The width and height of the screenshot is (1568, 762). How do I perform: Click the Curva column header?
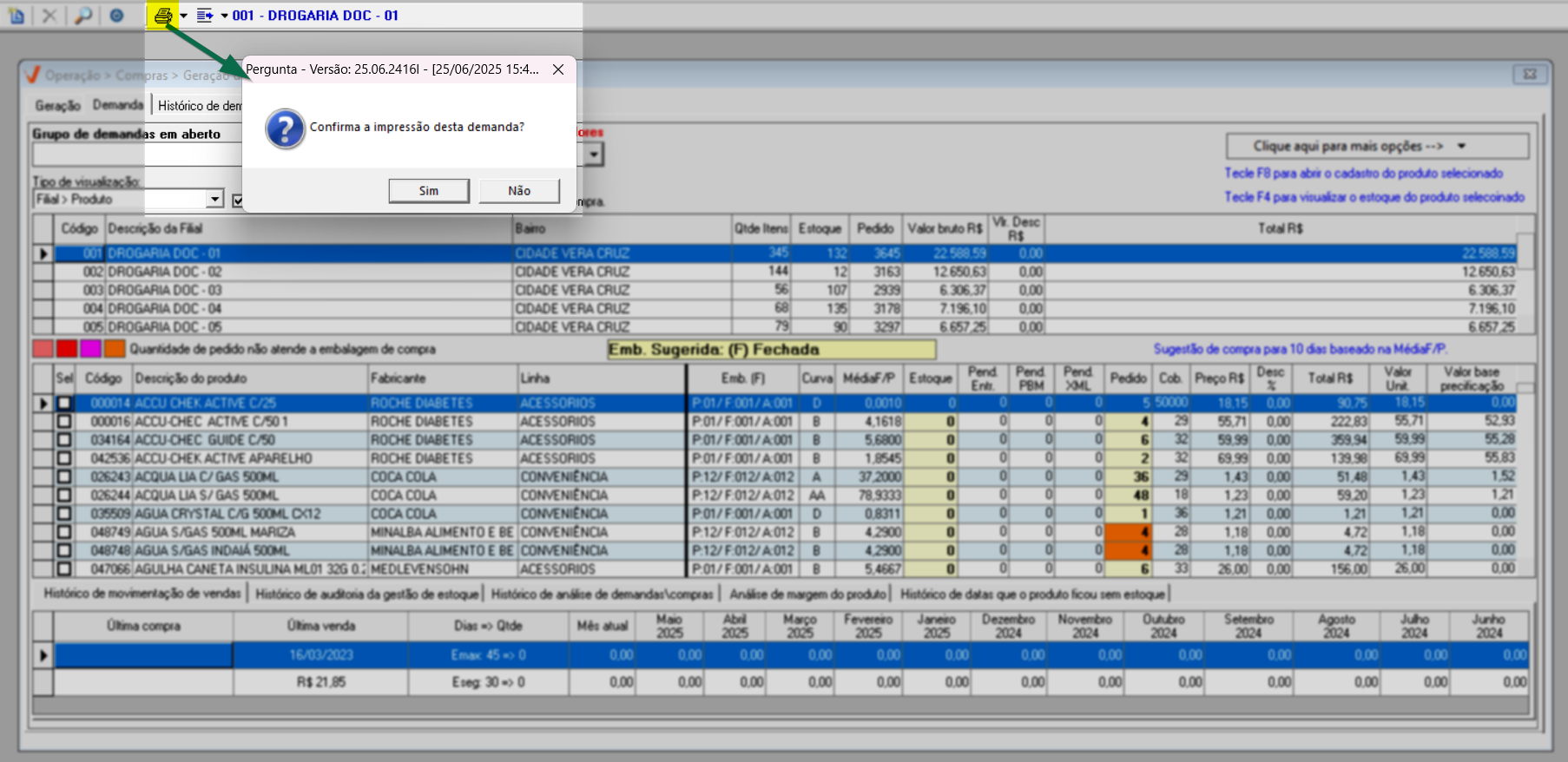click(817, 378)
